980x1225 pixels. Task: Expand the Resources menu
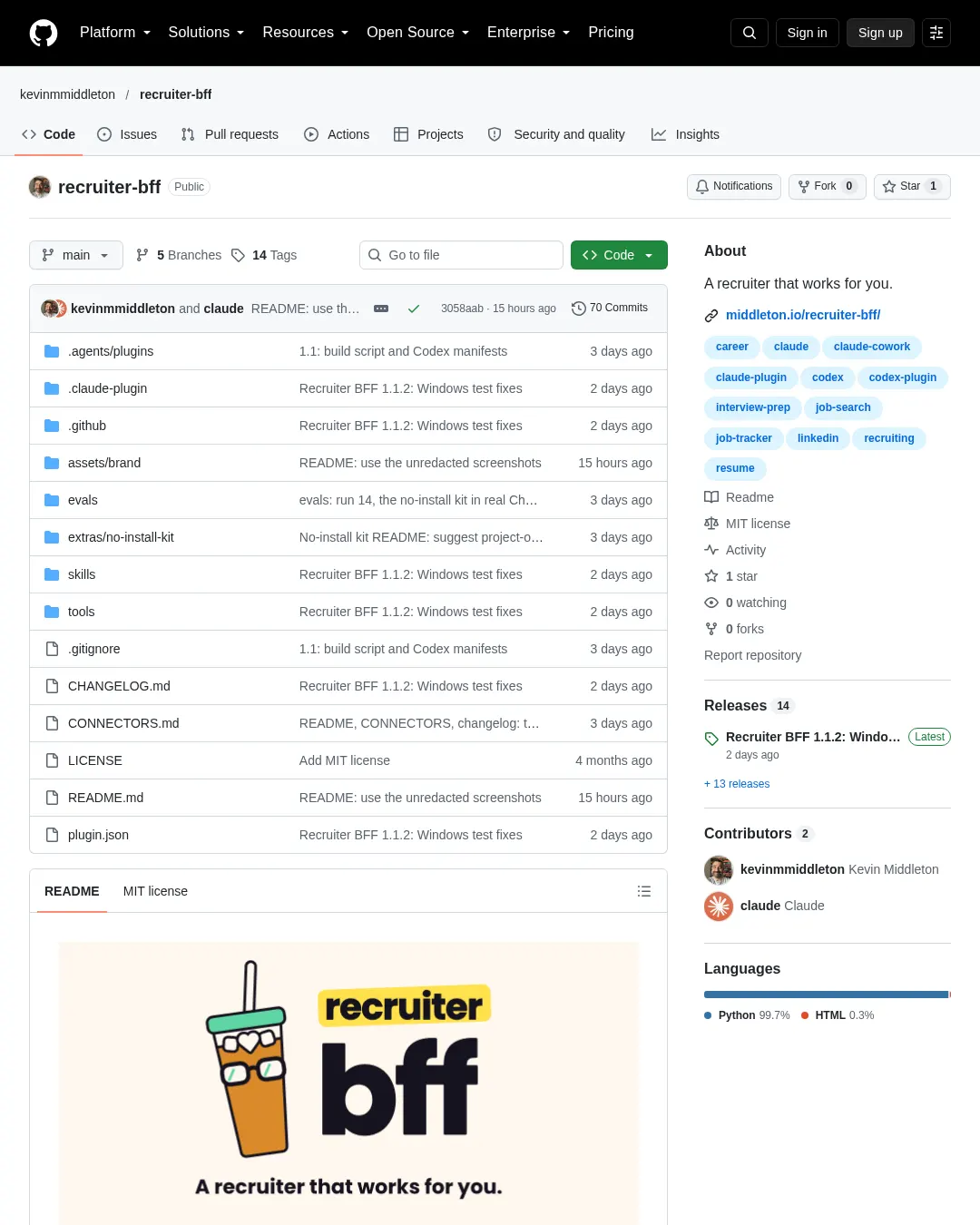click(305, 33)
